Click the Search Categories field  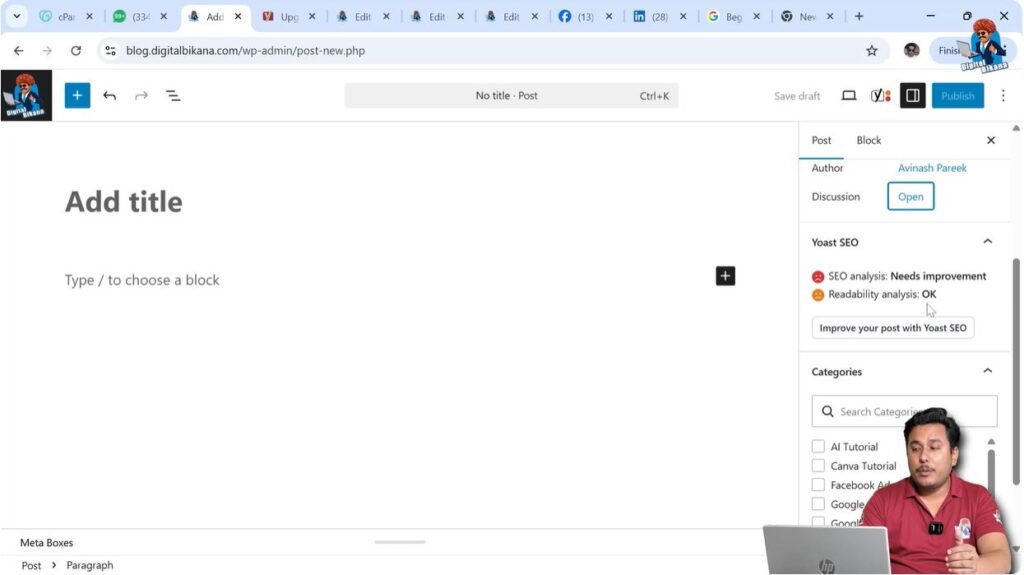pyautogui.click(x=904, y=411)
